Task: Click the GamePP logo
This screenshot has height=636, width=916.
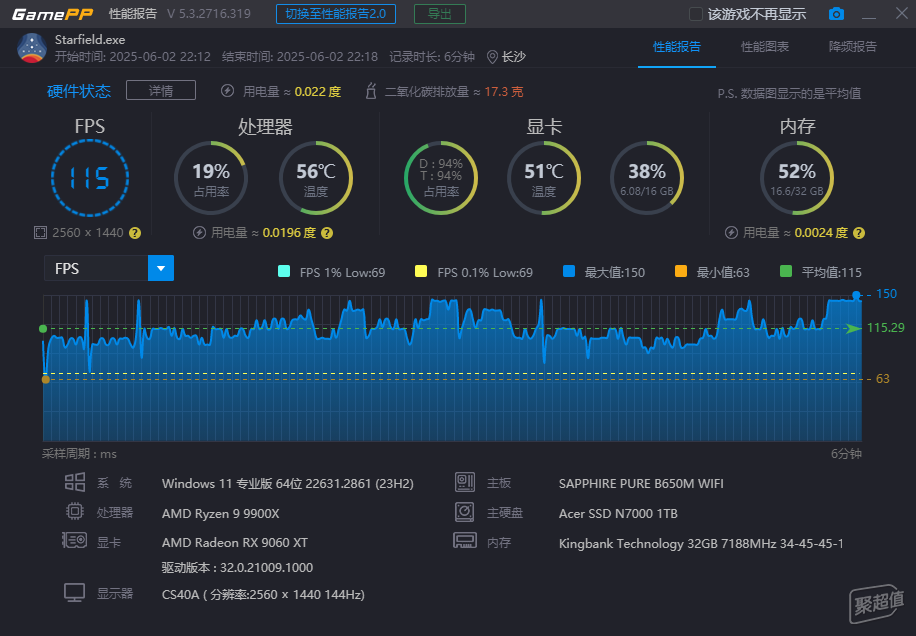Action: click(53, 14)
